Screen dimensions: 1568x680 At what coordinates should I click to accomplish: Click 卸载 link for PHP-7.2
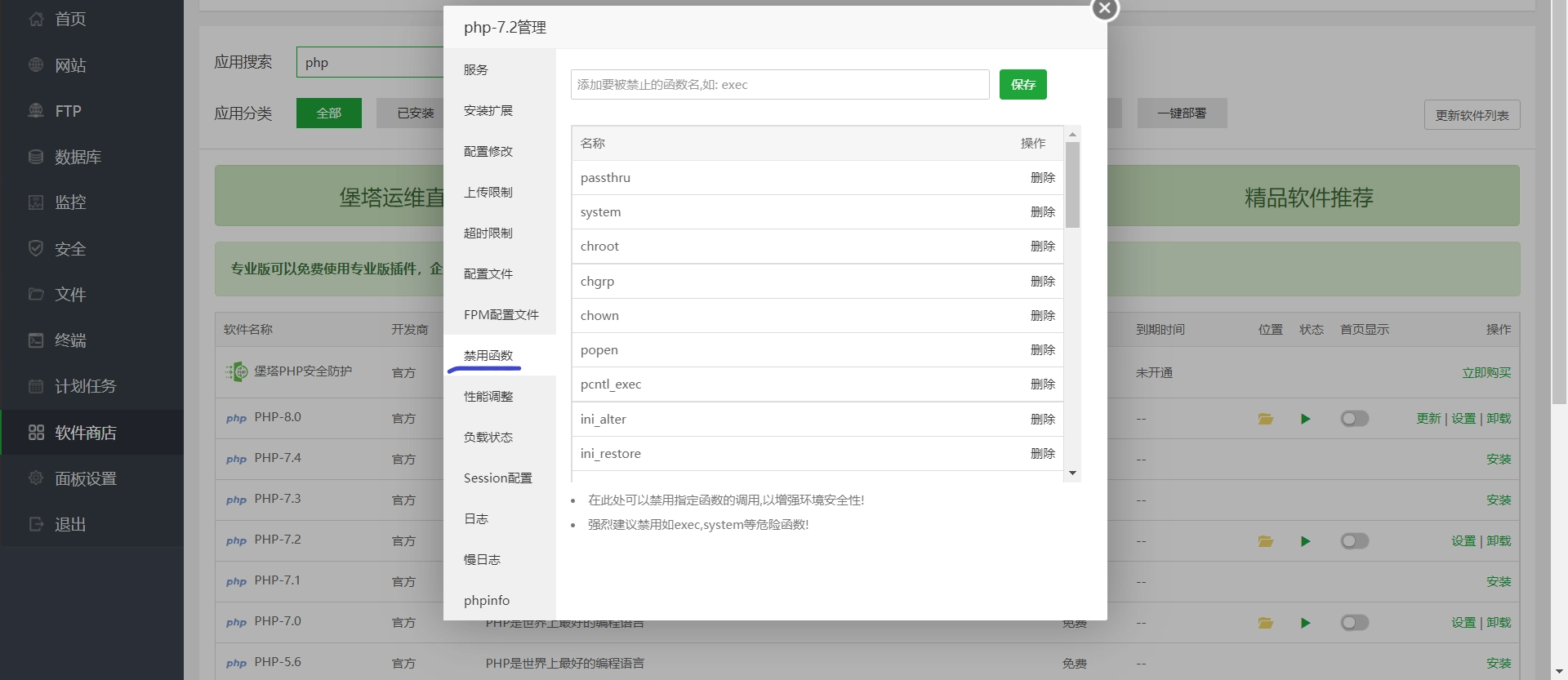[x=1499, y=540]
